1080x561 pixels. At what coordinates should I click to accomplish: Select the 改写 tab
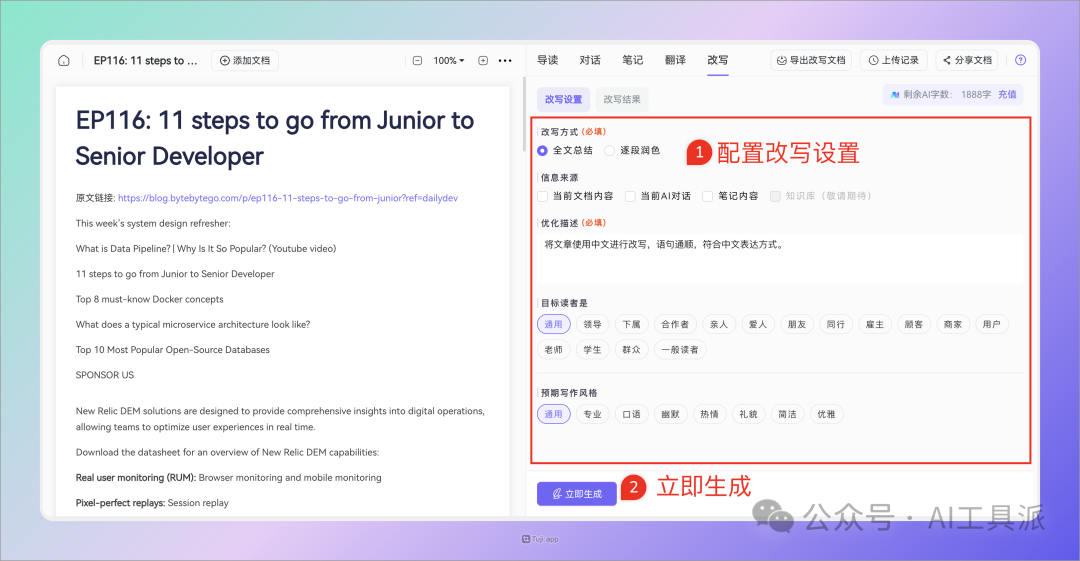coord(718,60)
